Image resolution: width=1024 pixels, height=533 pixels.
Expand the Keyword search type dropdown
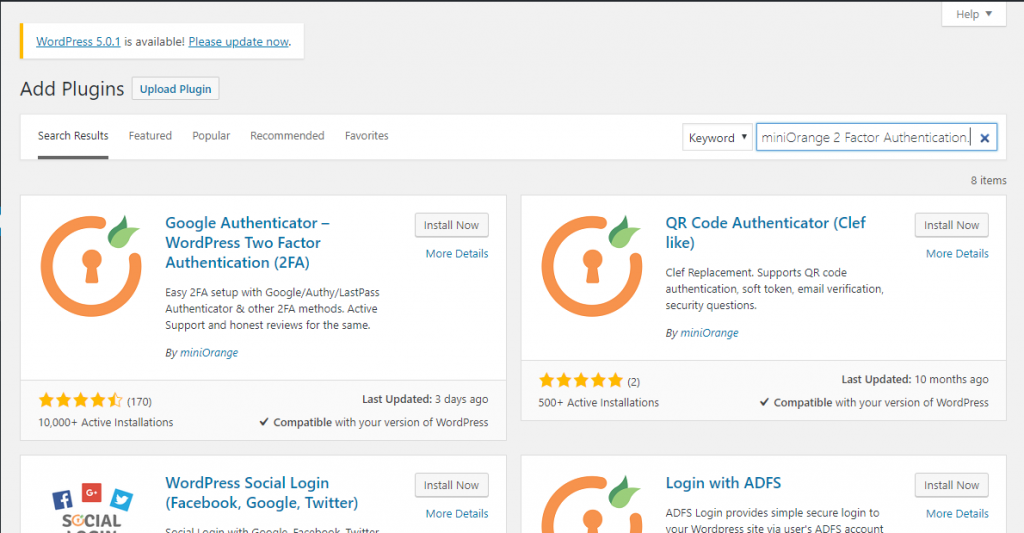pyautogui.click(x=718, y=137)
